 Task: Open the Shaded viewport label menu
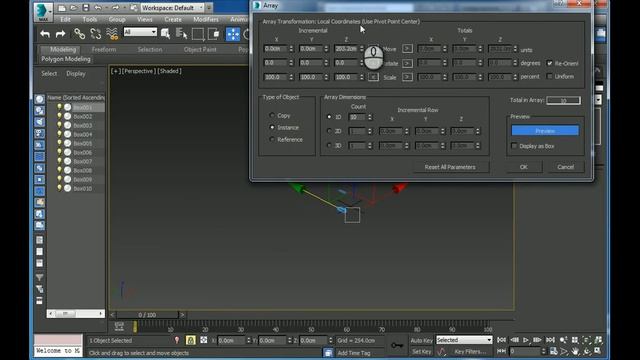[x=169, y=71]
